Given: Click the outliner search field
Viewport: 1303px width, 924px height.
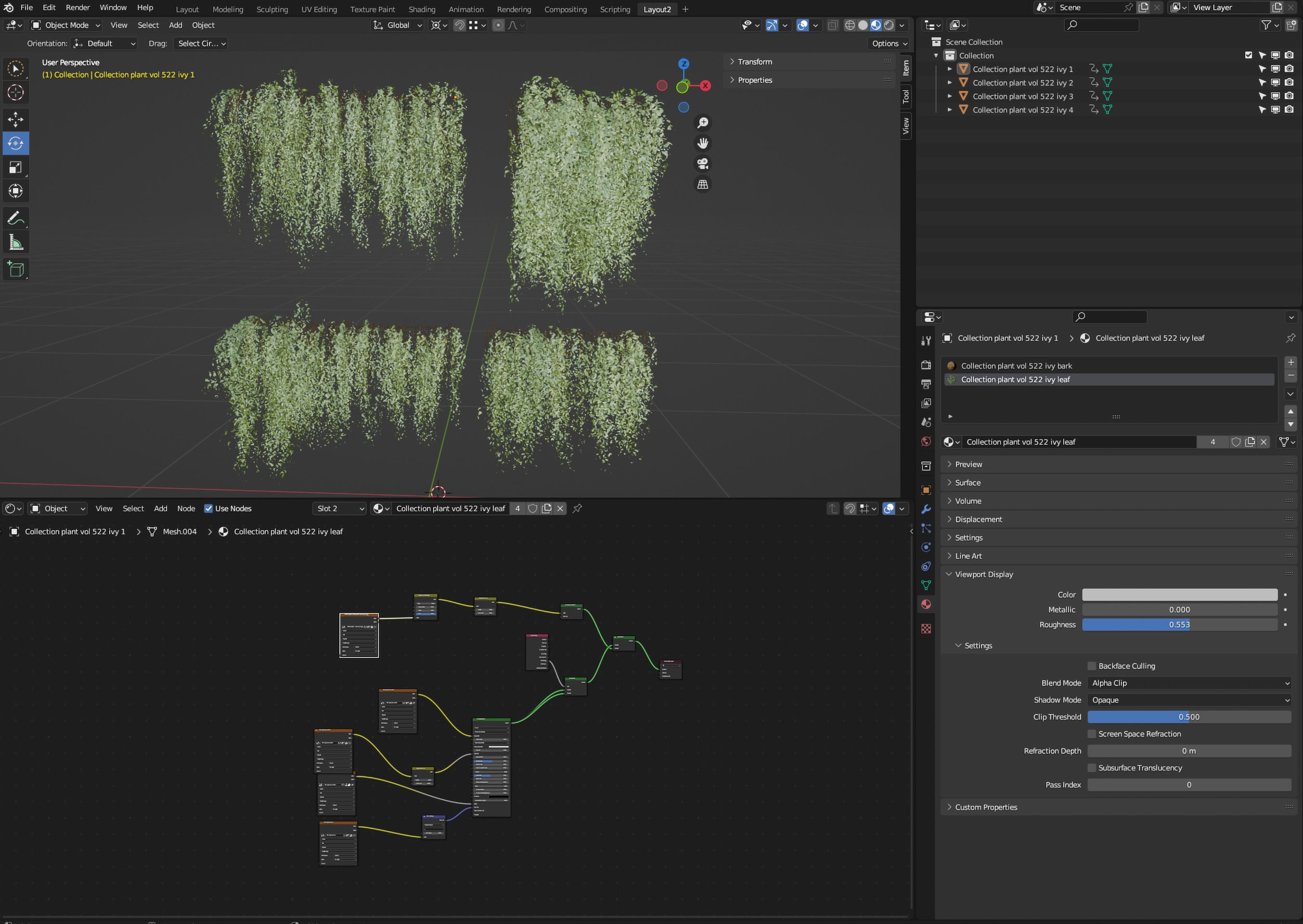Looking at the screenshot, I should pyautogui.click(x=1101, y=25).
